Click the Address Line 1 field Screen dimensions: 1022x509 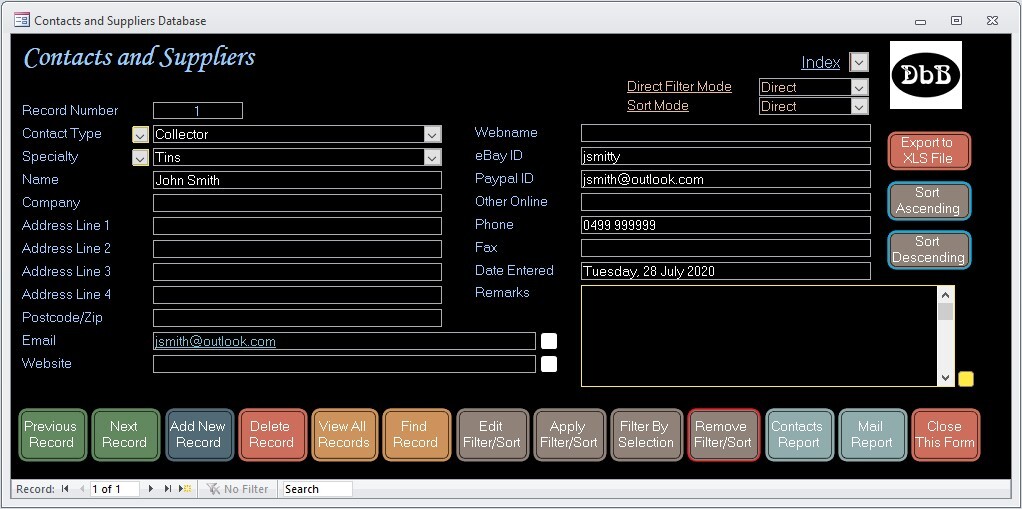pyautogui.click(x=297, y=226)
